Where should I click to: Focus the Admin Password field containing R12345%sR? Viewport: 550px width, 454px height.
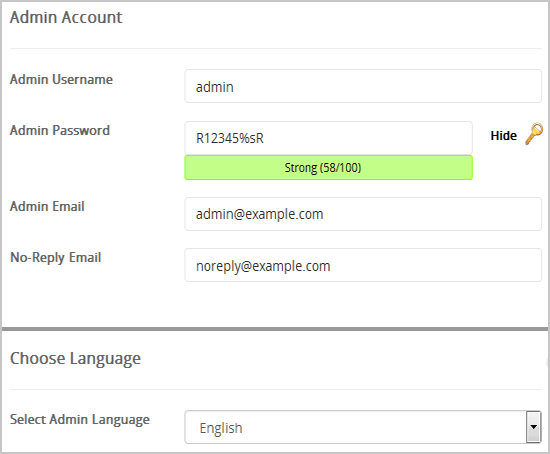click(328, 138)
